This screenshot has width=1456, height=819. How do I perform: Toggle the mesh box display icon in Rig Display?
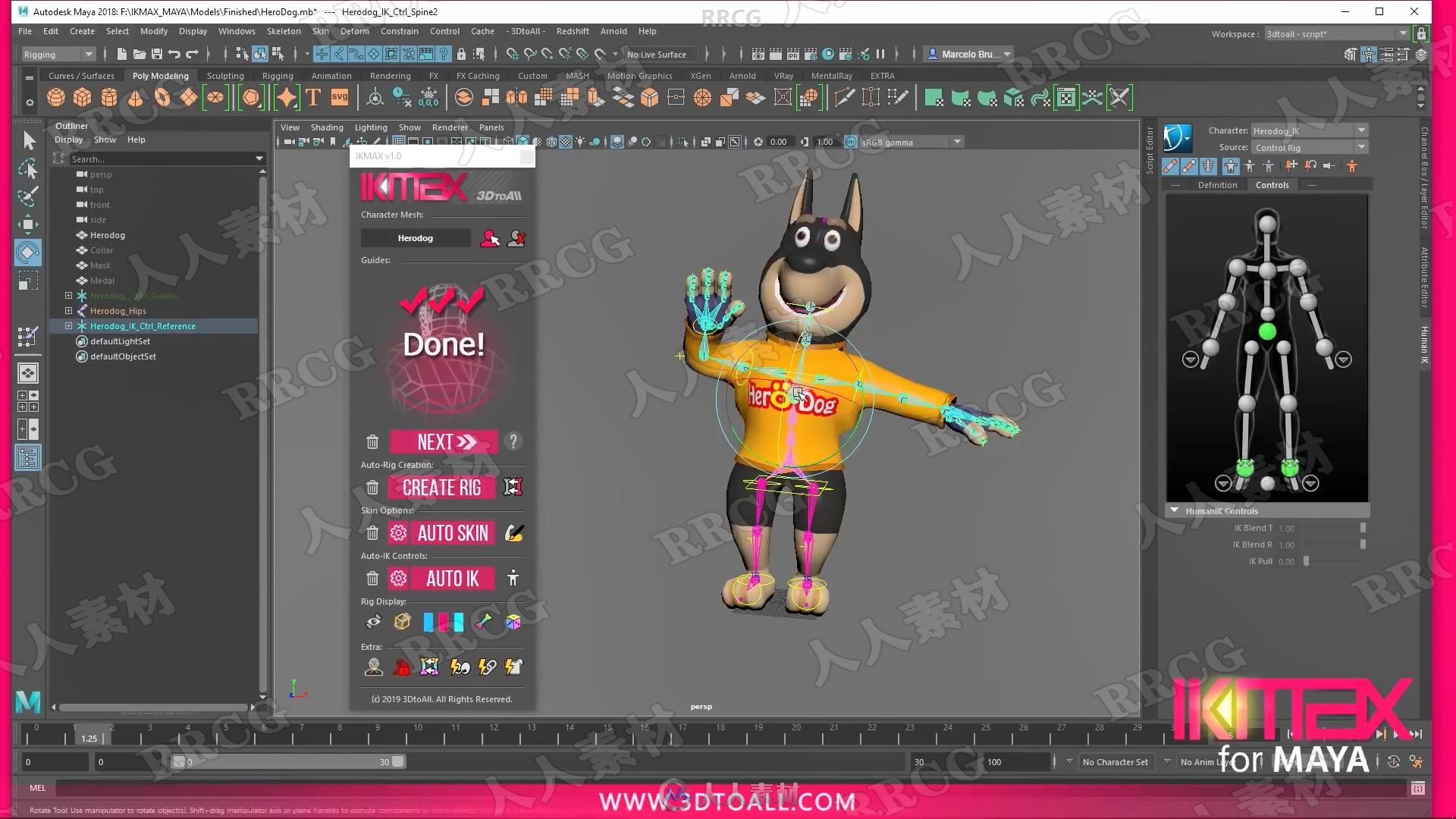coord(402,623)
